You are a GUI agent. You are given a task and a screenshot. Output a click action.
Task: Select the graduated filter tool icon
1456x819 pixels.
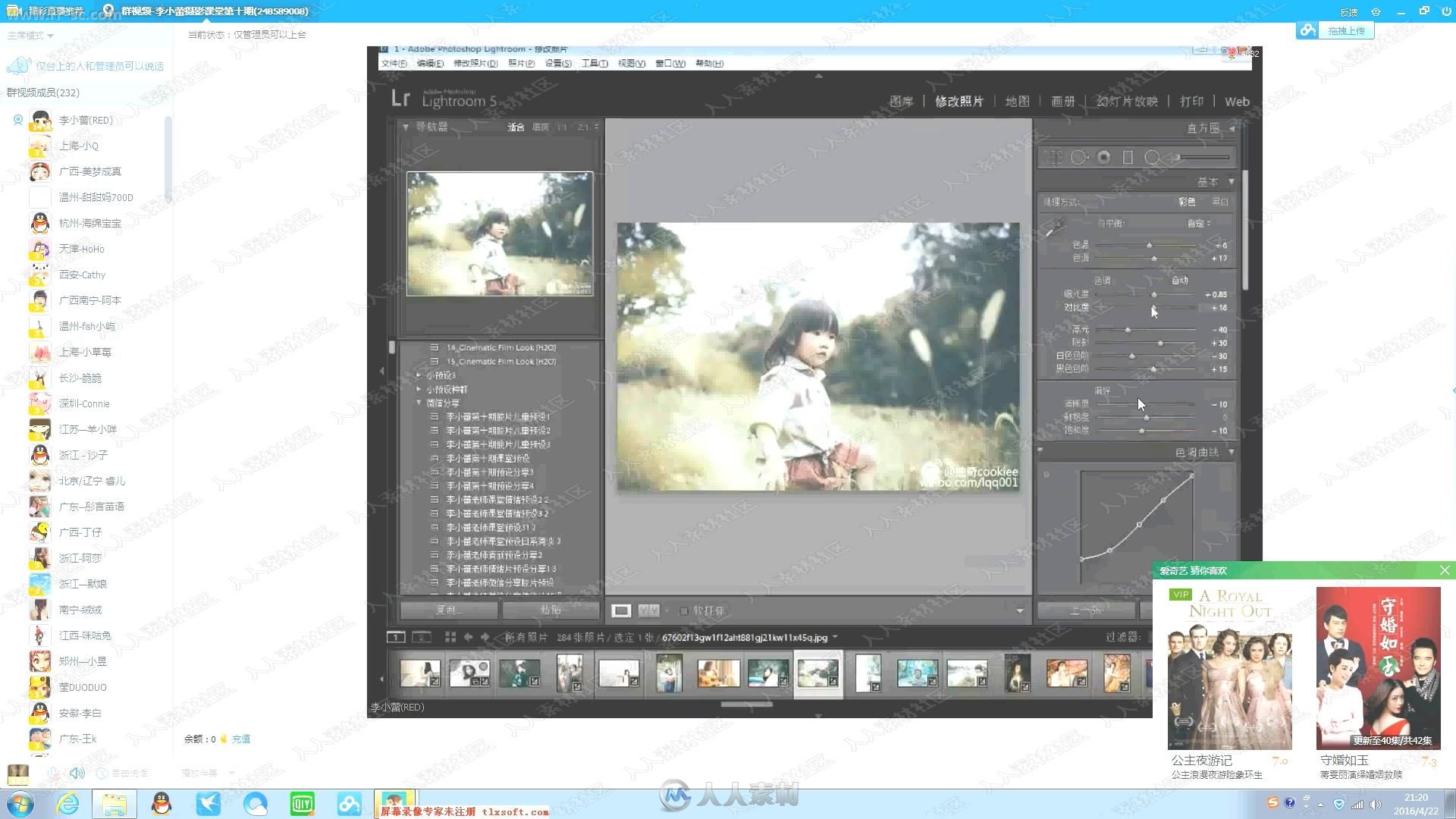1128,157
